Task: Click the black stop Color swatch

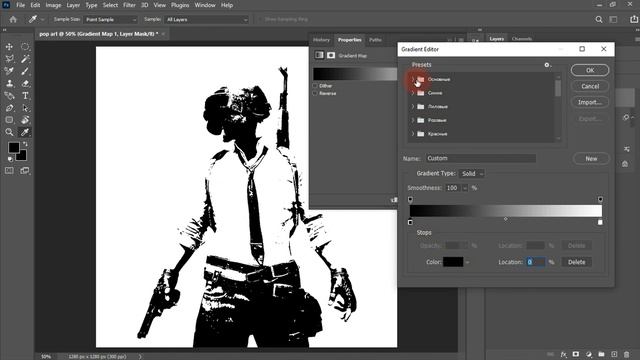Action: coord(453,262)
